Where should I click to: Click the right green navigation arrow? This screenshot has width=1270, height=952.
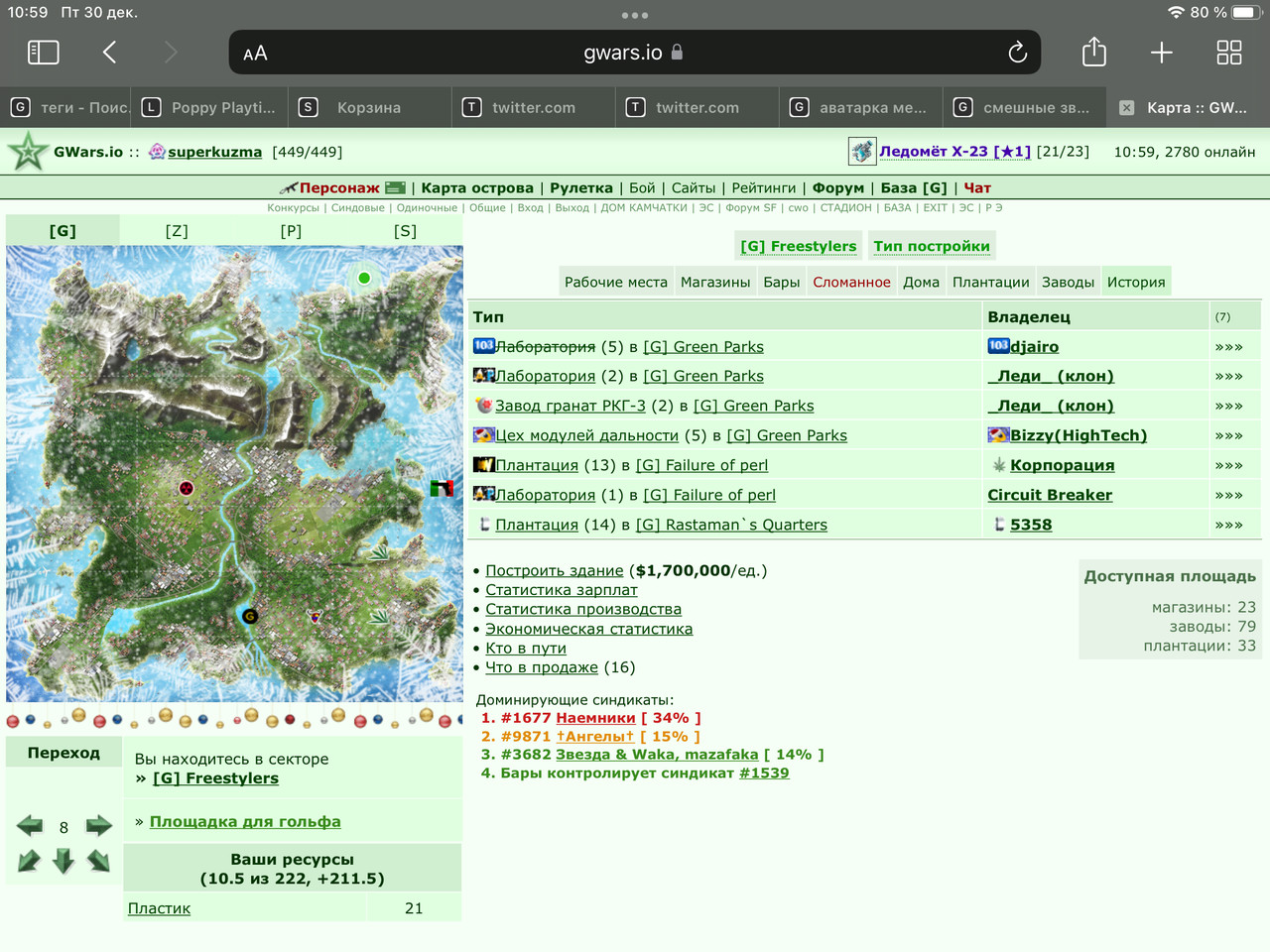[99, 825]
